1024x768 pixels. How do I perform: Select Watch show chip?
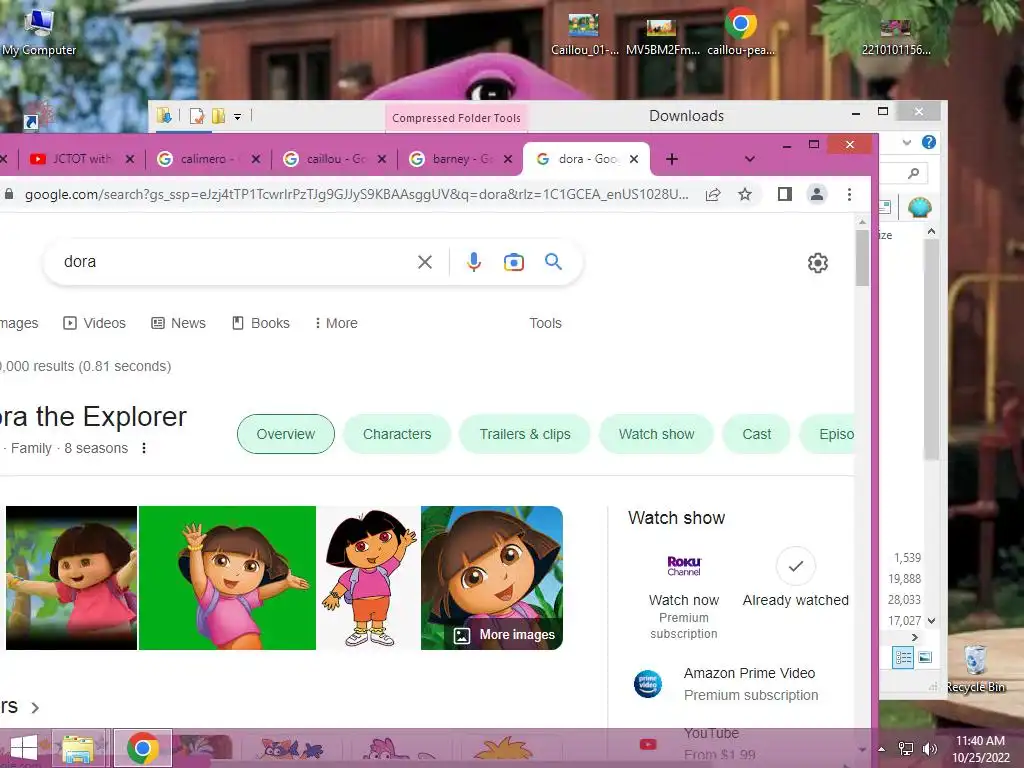point(656,434)
